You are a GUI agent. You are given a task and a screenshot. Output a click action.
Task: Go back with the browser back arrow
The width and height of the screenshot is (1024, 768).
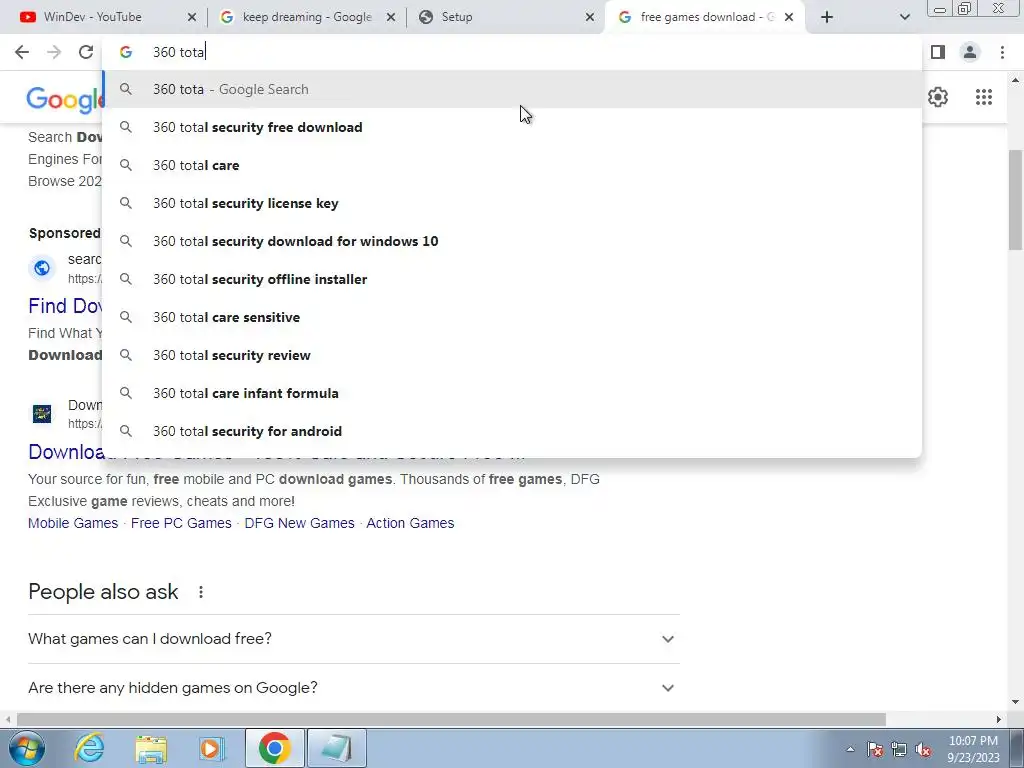point(22,52)
